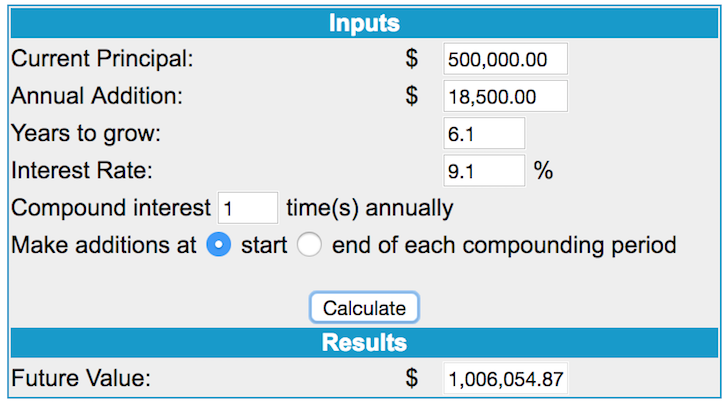Click the Inputs section header
Viewport: 728px width, 404px height.
pyautogui.click(x=364, y=23)
